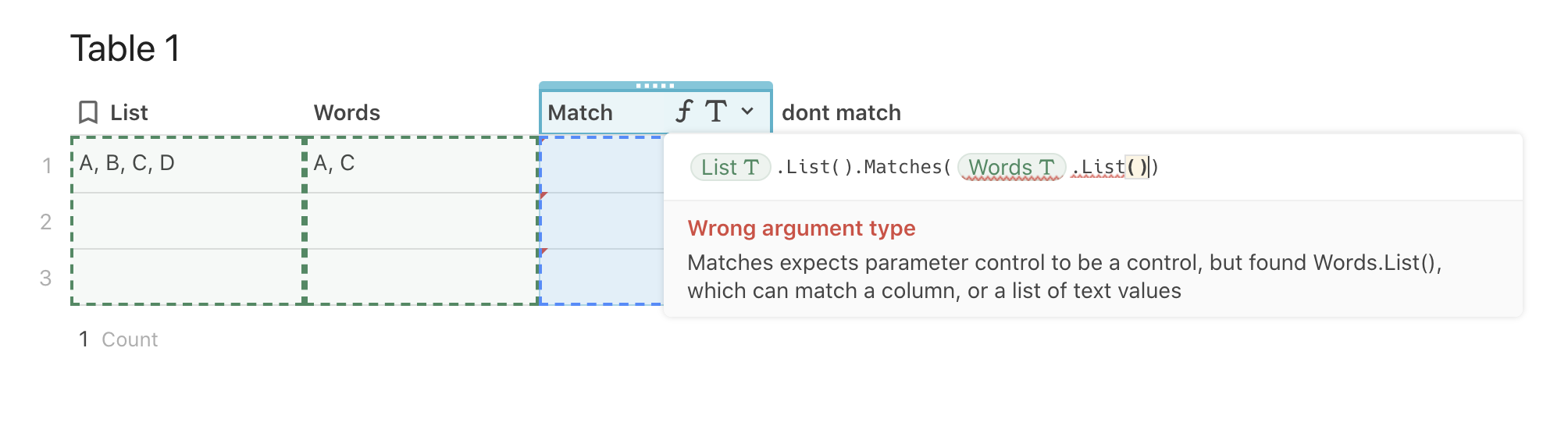Click the Match column header name
Screen dimensions: 1568x426
(x=580, y=112)
